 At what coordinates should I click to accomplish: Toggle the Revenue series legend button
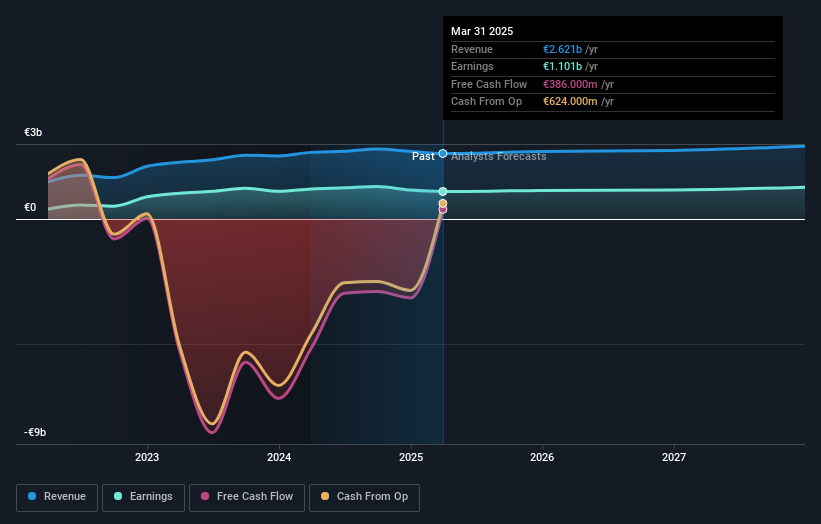57,497
